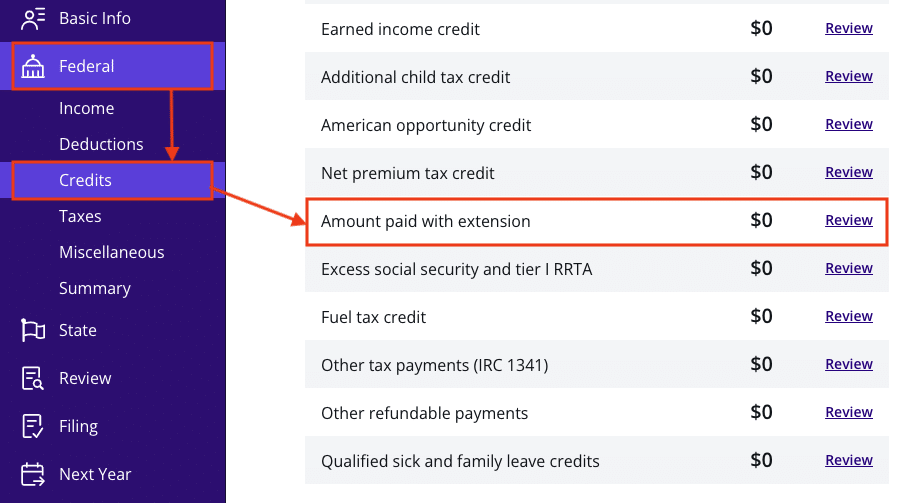Screen dimensions: 906x503
Task: Open Taxes in the Federal submenu
Action: (x=80, y=216)
